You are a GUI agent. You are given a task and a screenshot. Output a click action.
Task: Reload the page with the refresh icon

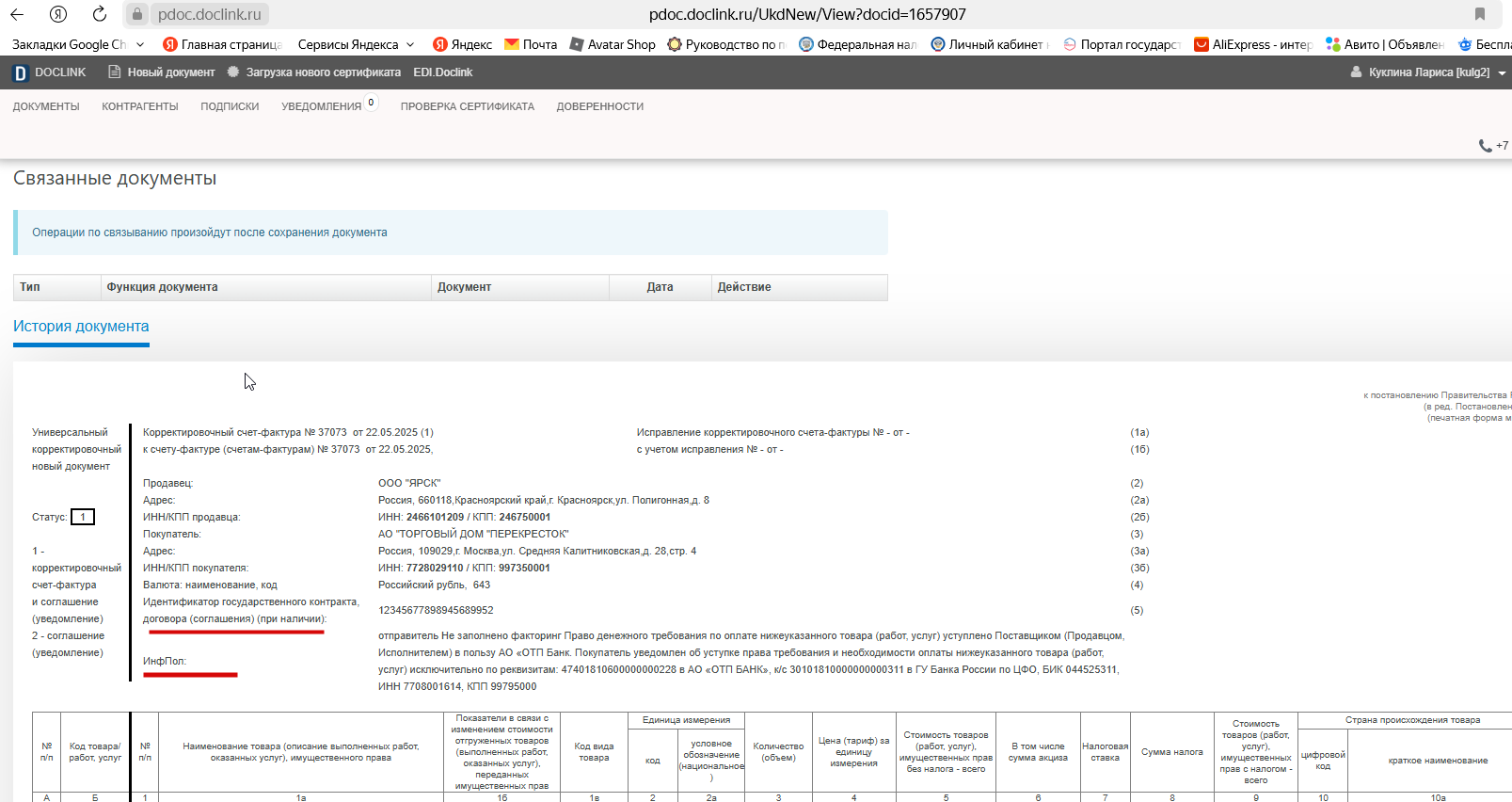pyautogui.click(x=100, y=14)
